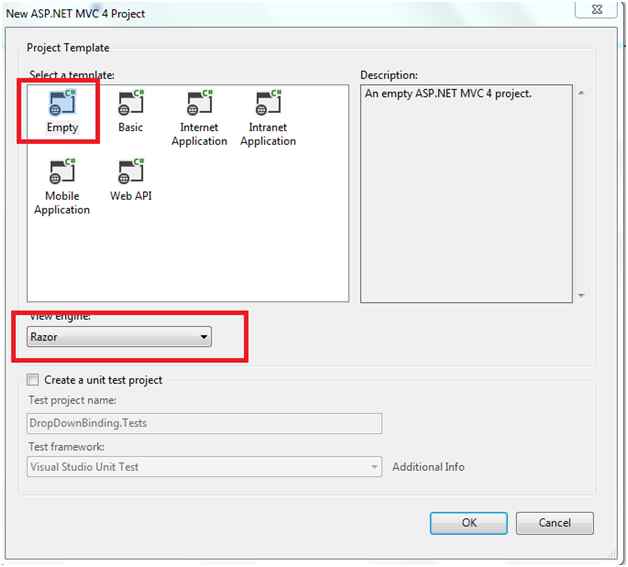Select the Empty project template icon
The width and height of the screenshot is (628, 567).
click(62, 103)
